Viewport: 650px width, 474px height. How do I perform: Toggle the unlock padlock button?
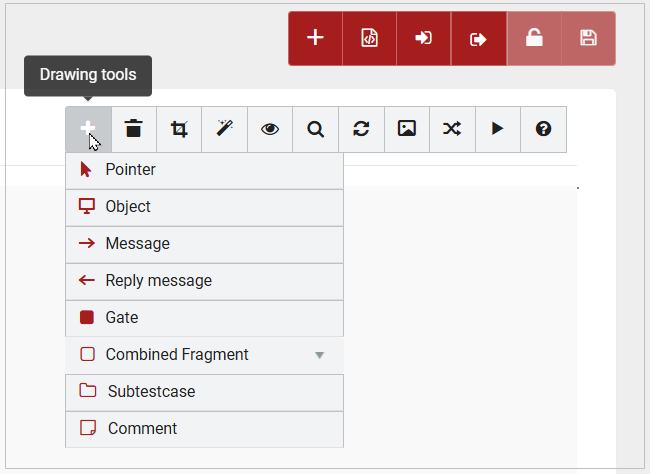(534, 39)
